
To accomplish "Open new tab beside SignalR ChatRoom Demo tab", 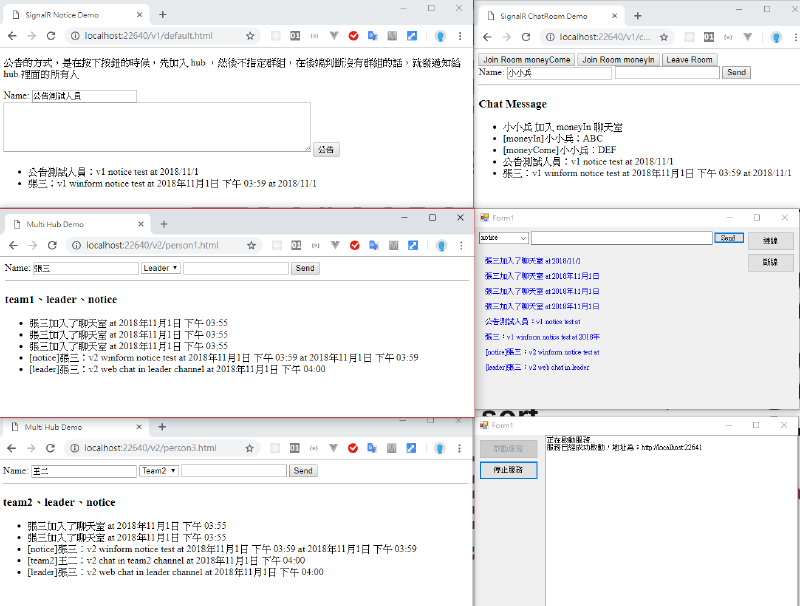I will [635, 15].
